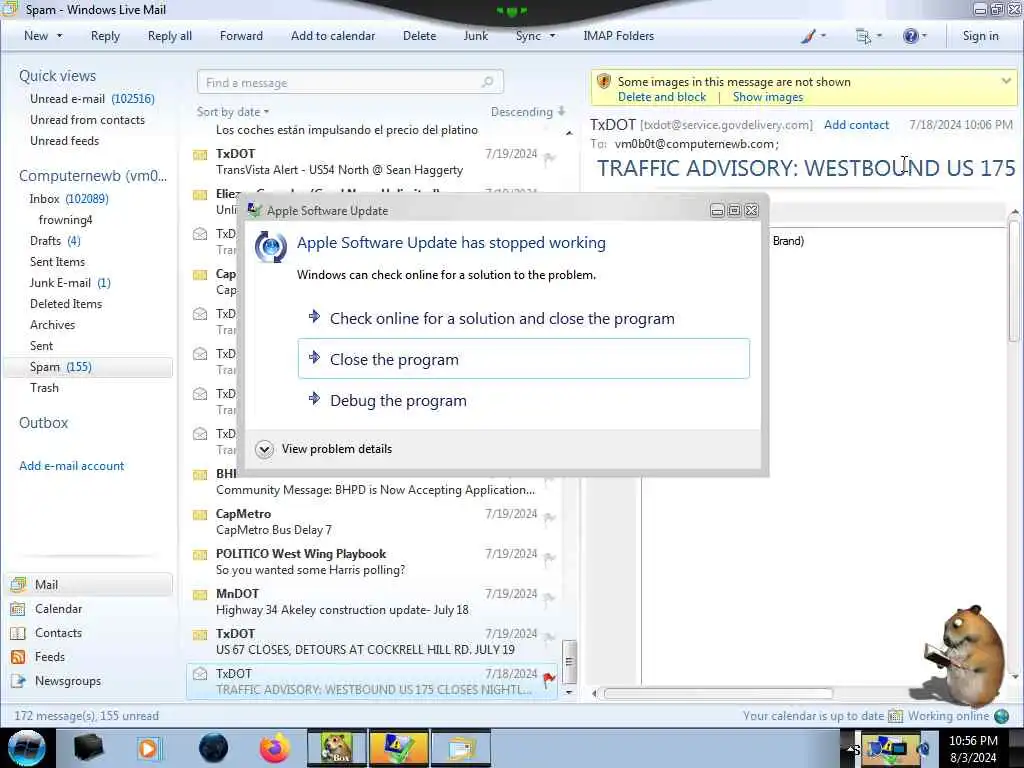Click the Apple Software Update dialog icon
Viewport: 1024px width, 768px height.
270,247
